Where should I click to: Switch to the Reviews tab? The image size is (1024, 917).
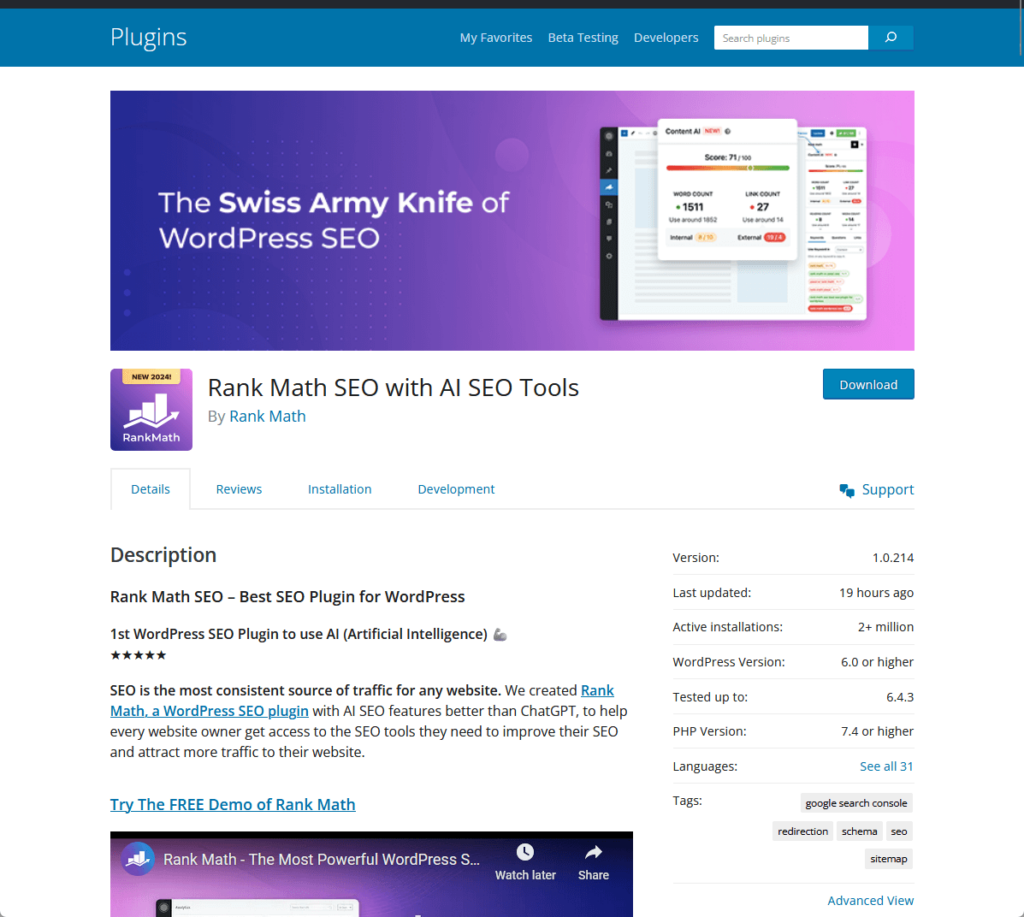tap(238, 489)
